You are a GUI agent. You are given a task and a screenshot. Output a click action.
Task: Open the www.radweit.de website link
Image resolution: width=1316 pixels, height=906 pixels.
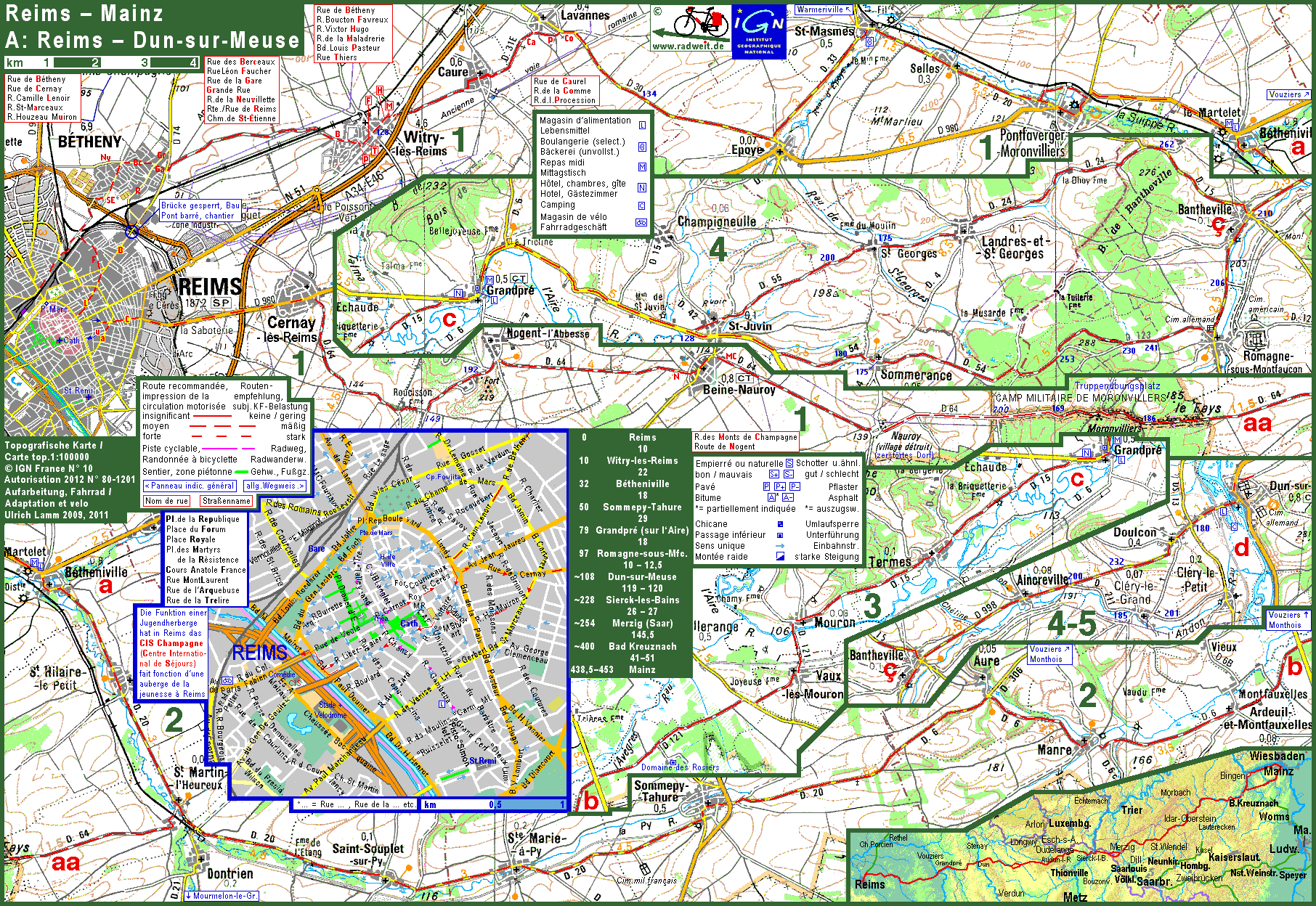click(x=689, y=46)
